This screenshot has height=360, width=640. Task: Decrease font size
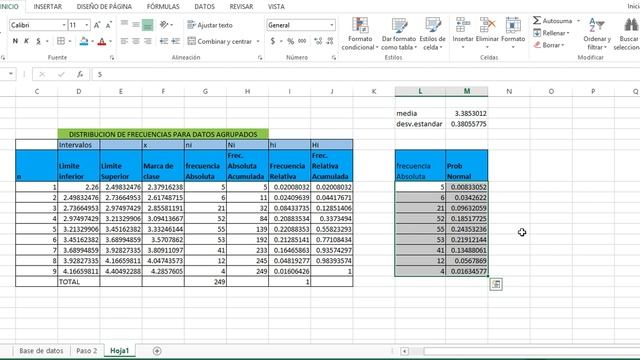point(109,25)
